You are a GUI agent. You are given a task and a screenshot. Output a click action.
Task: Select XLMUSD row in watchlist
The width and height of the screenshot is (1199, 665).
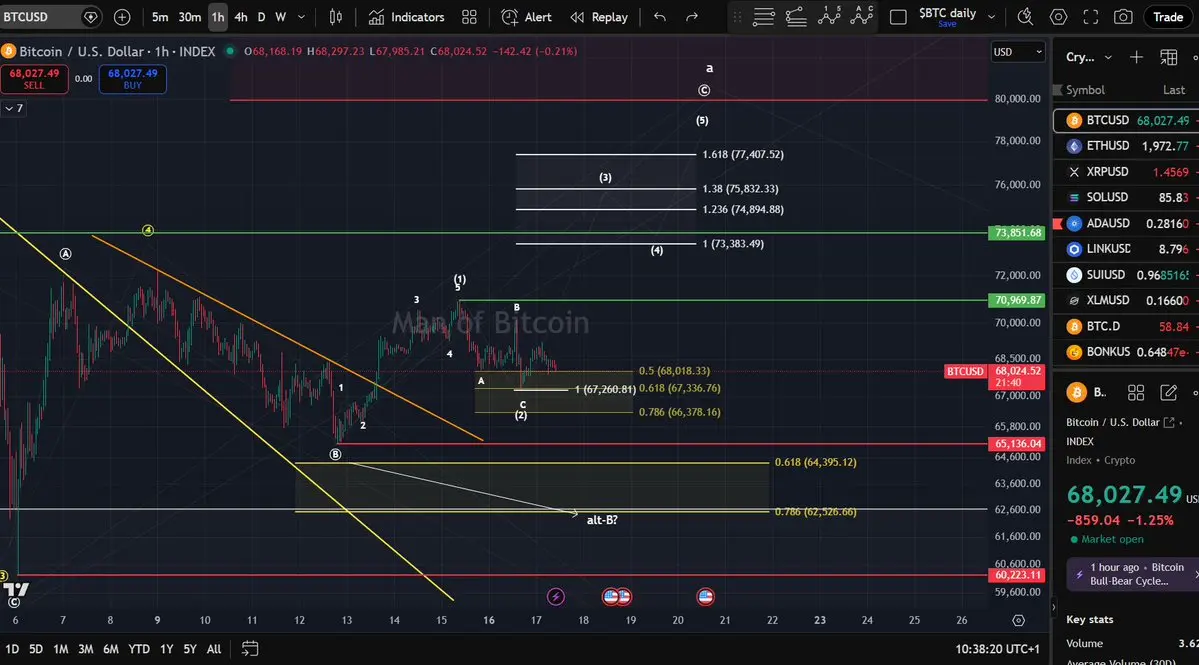pos(1126,300)
